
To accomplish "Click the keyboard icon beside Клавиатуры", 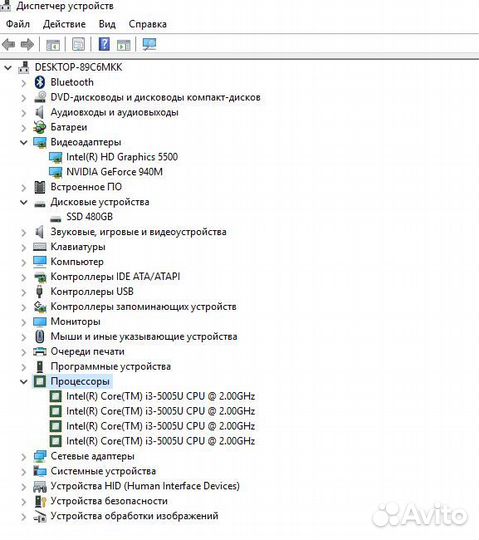I will (x=40, y=247).
